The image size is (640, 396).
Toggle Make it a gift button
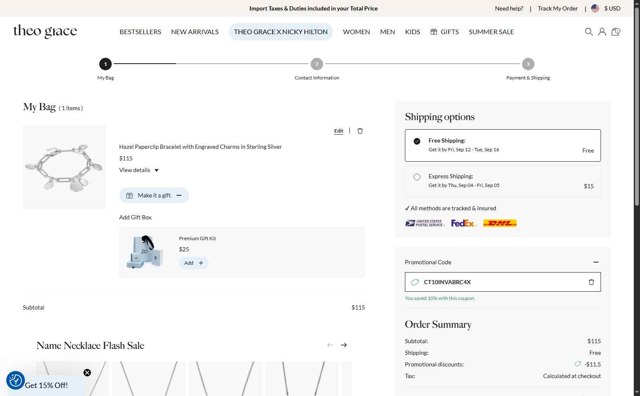pyautogui.click(x=154, y=195)
